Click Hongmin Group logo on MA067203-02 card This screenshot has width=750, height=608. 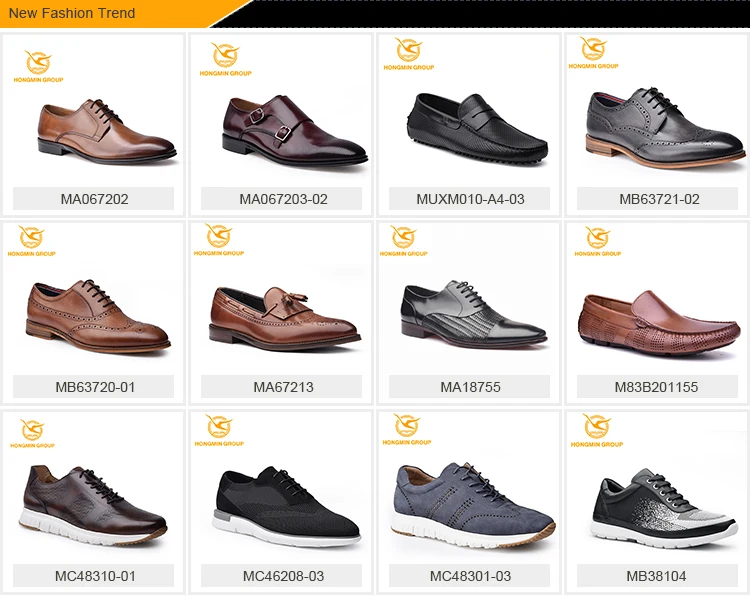coord(226,59)
